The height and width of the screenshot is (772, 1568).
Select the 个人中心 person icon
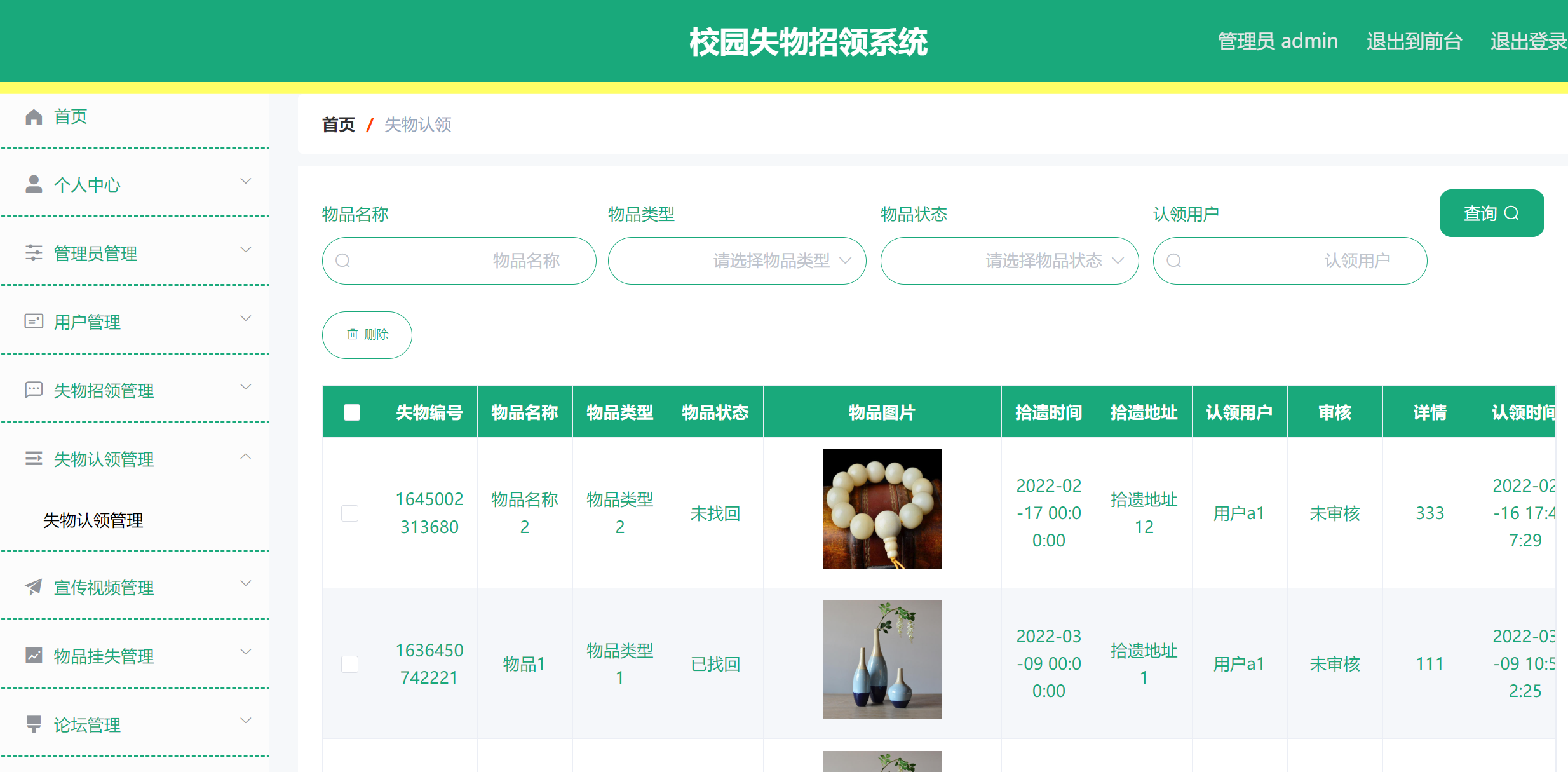33,184
